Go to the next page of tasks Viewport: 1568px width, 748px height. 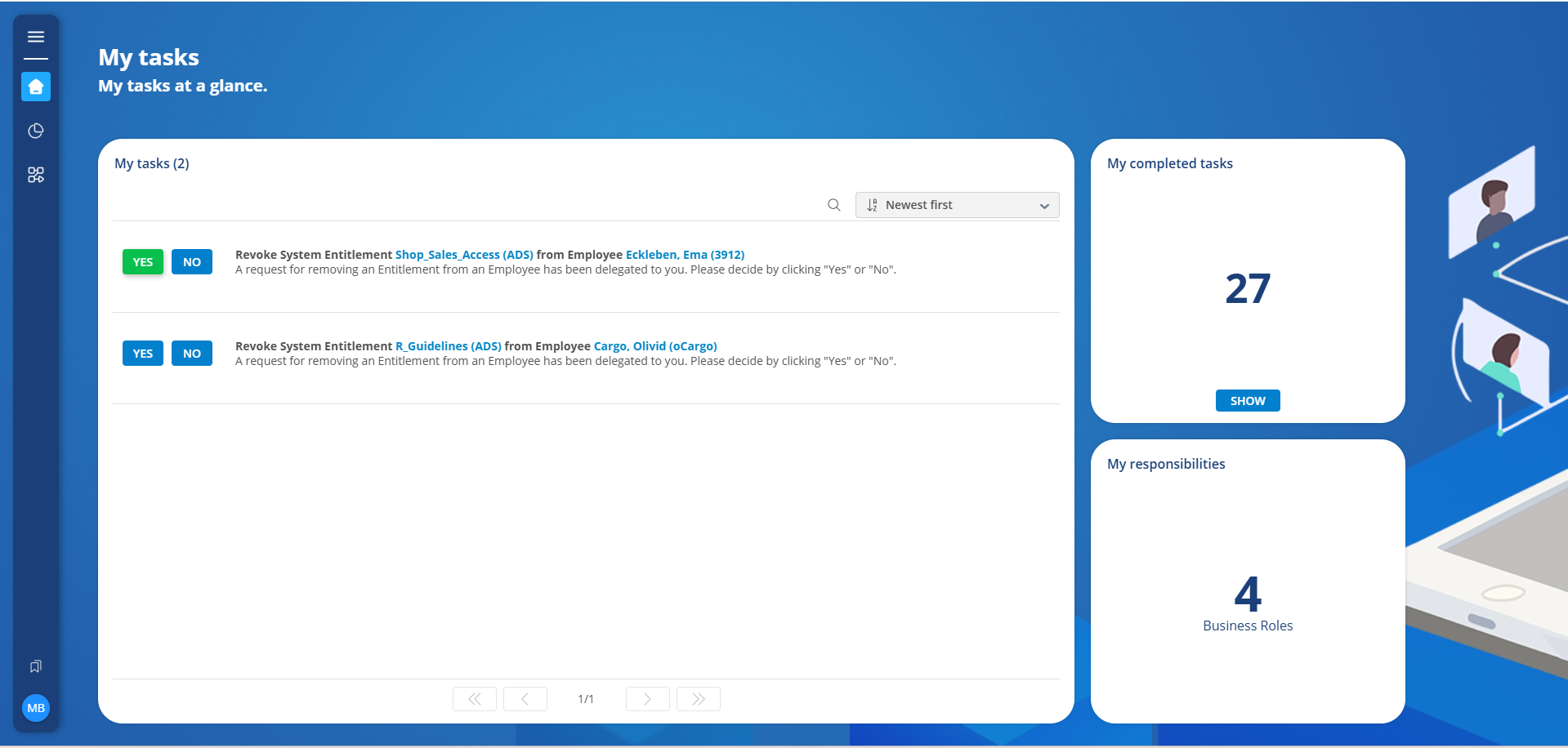coord(647,699)
